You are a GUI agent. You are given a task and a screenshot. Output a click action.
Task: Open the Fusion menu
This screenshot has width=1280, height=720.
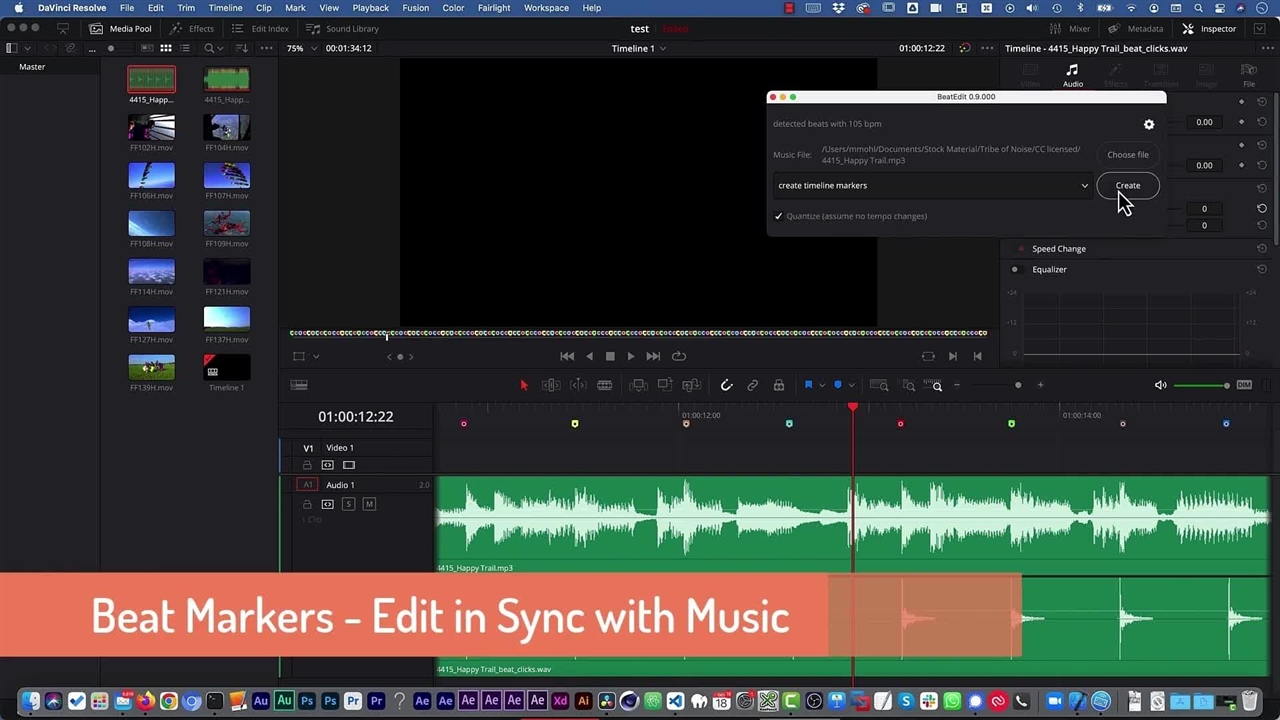pyautogui.click(x=415, y=8)
